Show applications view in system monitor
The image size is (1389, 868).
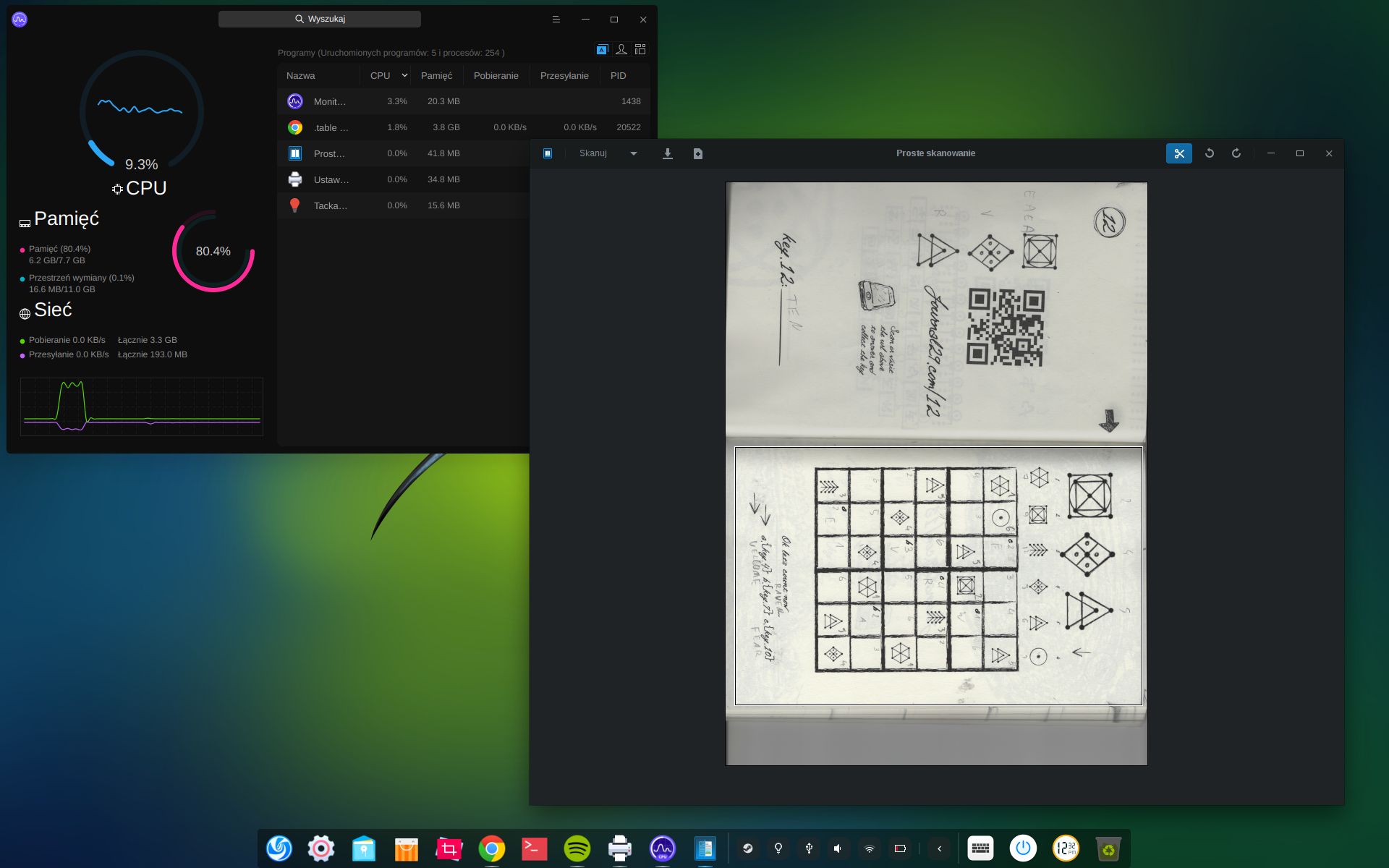602,49
